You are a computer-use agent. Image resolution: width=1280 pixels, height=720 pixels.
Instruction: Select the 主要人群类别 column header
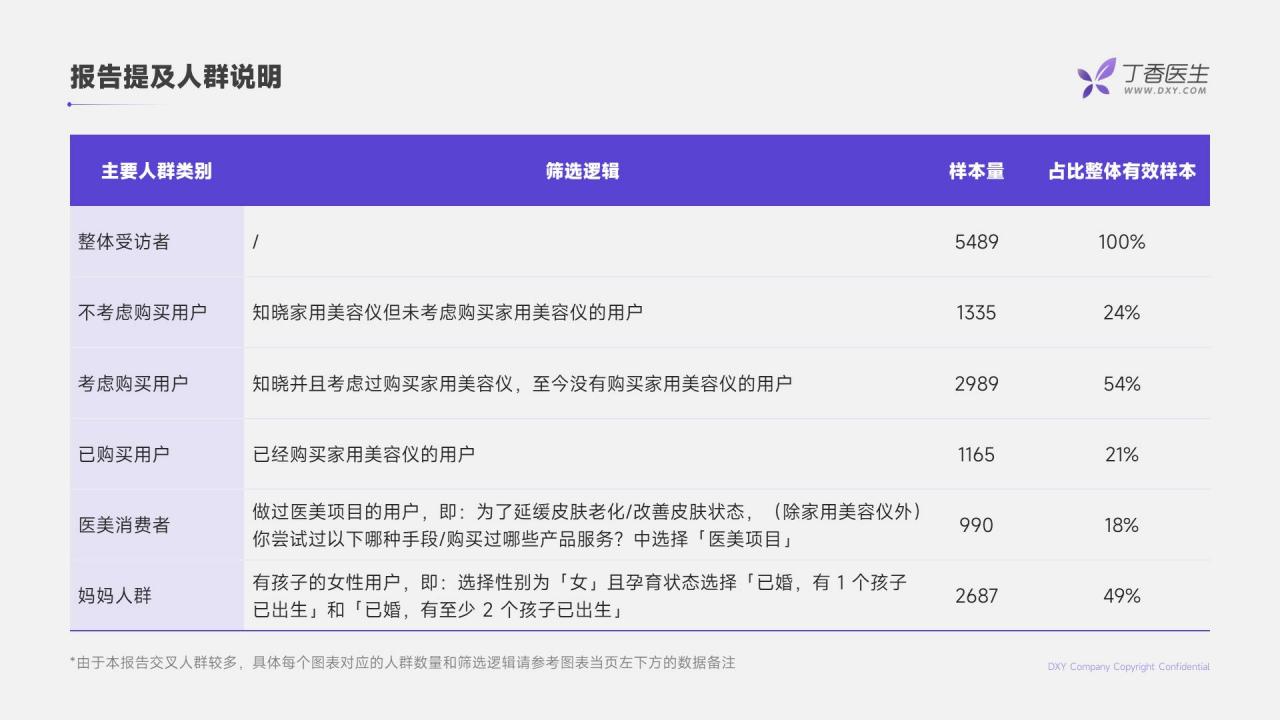point(156,171)
